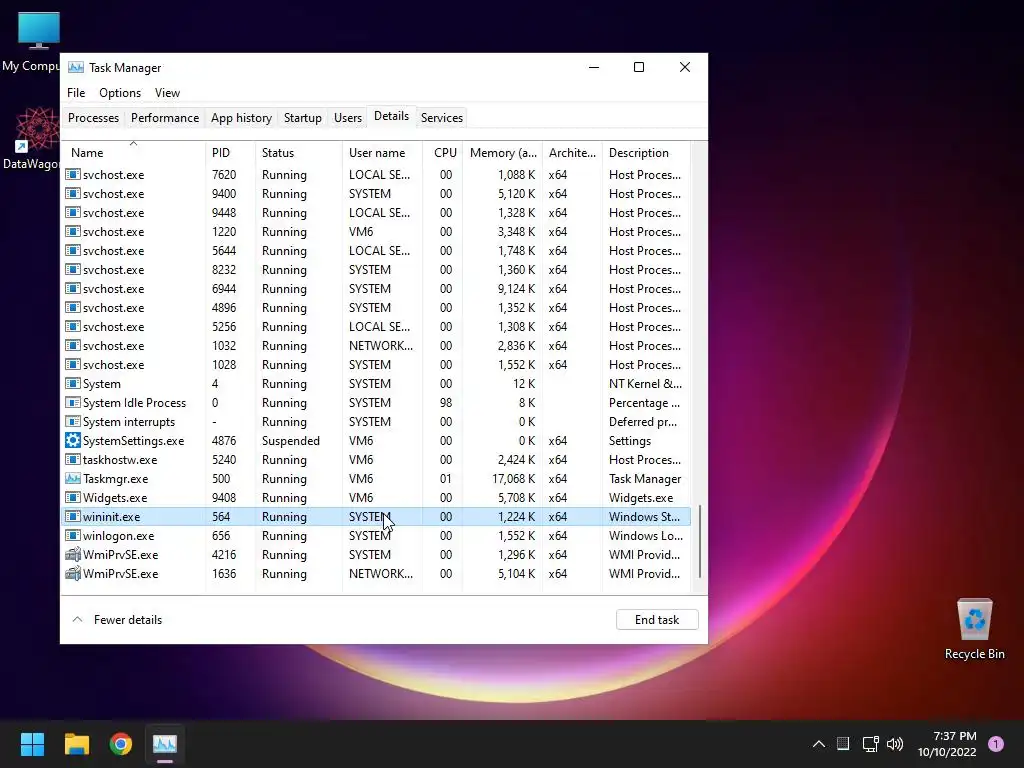Screen dimensions: 1024x768
Task: Click the taskhostw.exe name text
Action: [x=120, y=460]
